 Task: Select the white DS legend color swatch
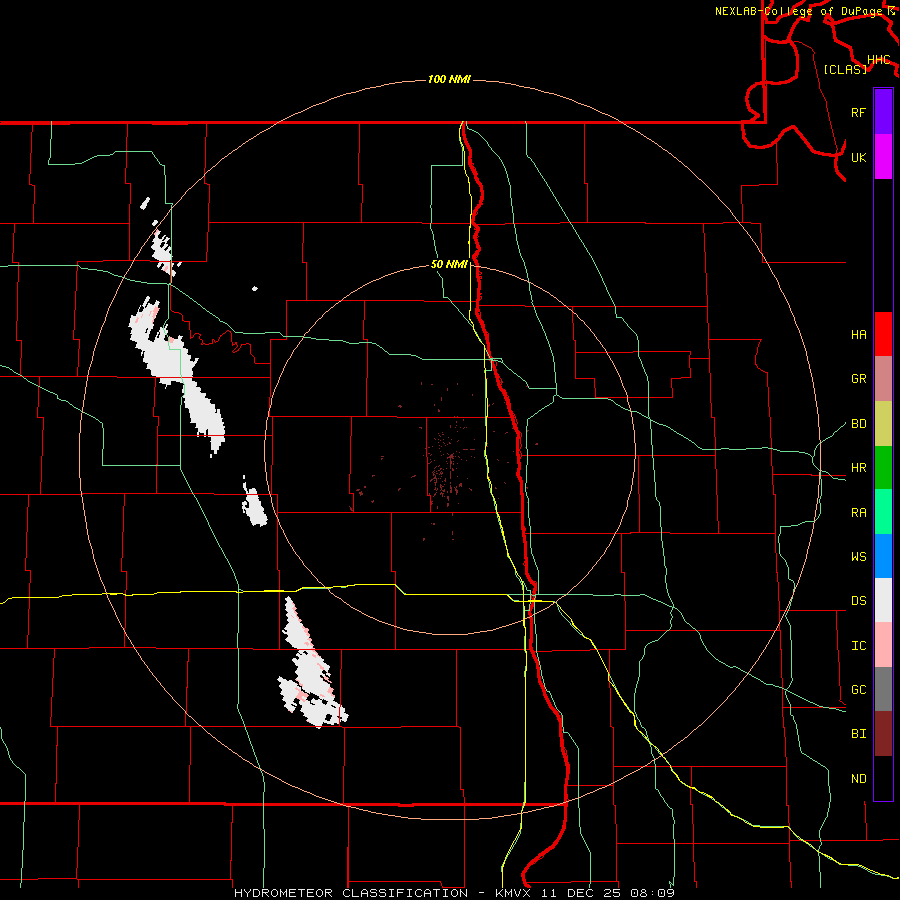pyautogui.click(x=883, y=600)
